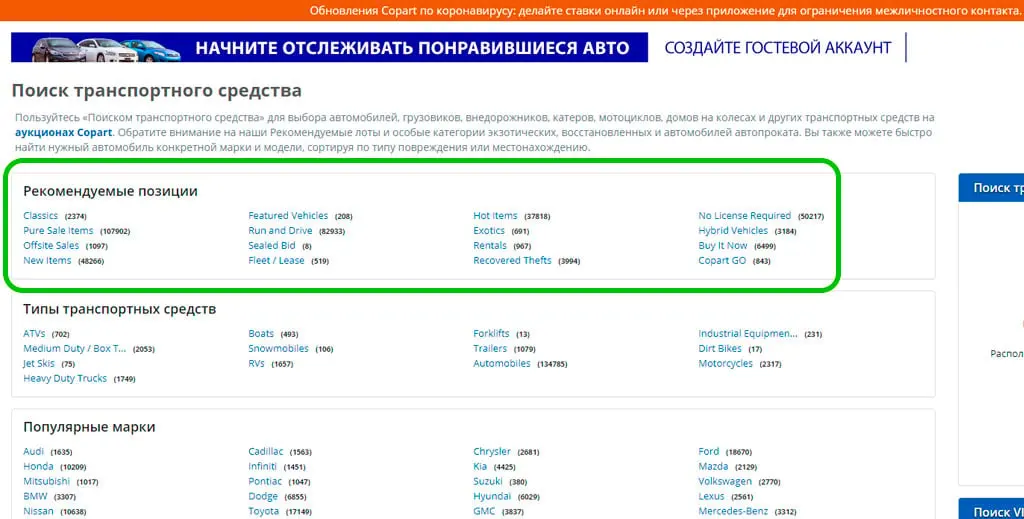Open Mitsubishi make listings

click(46, 482)
